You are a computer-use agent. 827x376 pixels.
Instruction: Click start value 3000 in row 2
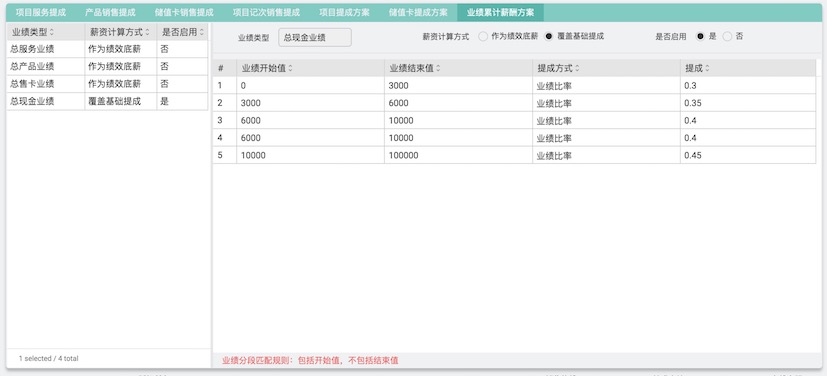point(310,103)
